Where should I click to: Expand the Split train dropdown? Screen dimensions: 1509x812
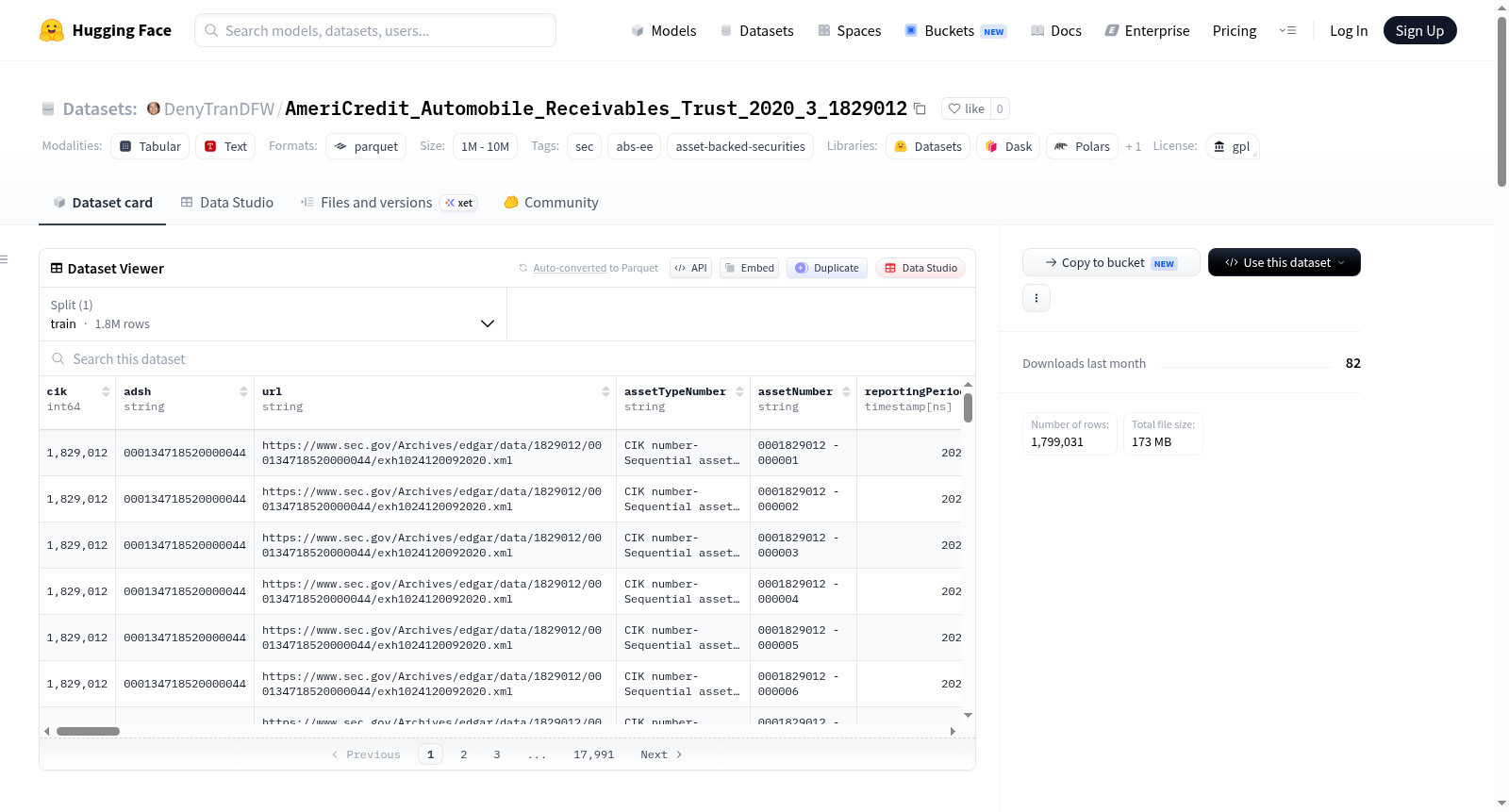pyautogui.click(x=273, y=314)
